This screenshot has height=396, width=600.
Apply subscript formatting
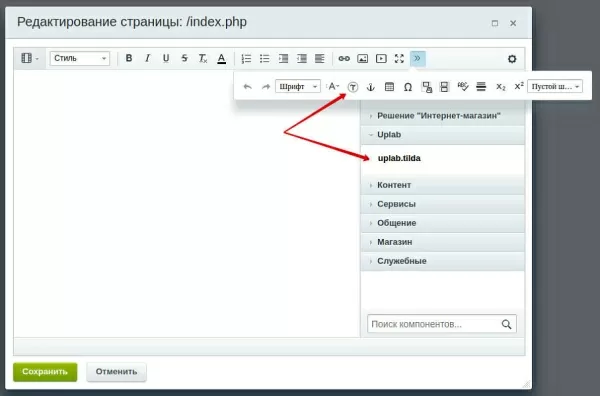pyautogui.click(x=501, y=87)
